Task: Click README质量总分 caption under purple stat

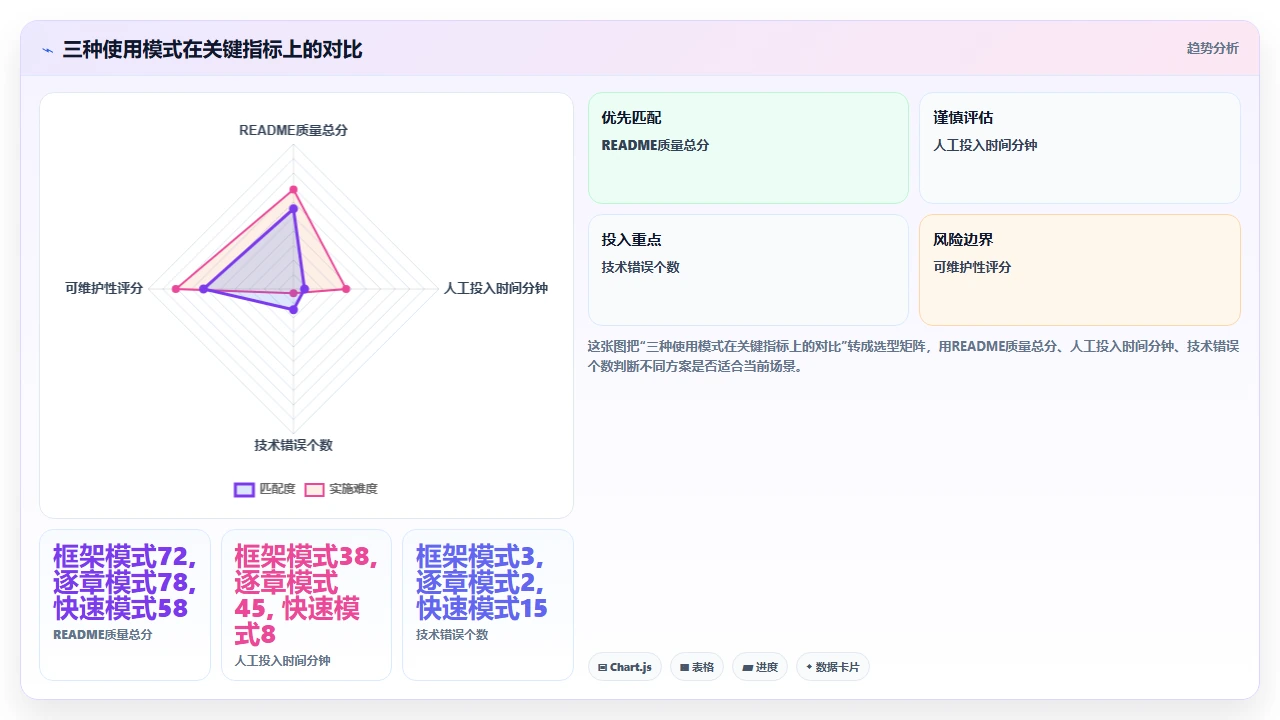Action: tap(103, 635)
